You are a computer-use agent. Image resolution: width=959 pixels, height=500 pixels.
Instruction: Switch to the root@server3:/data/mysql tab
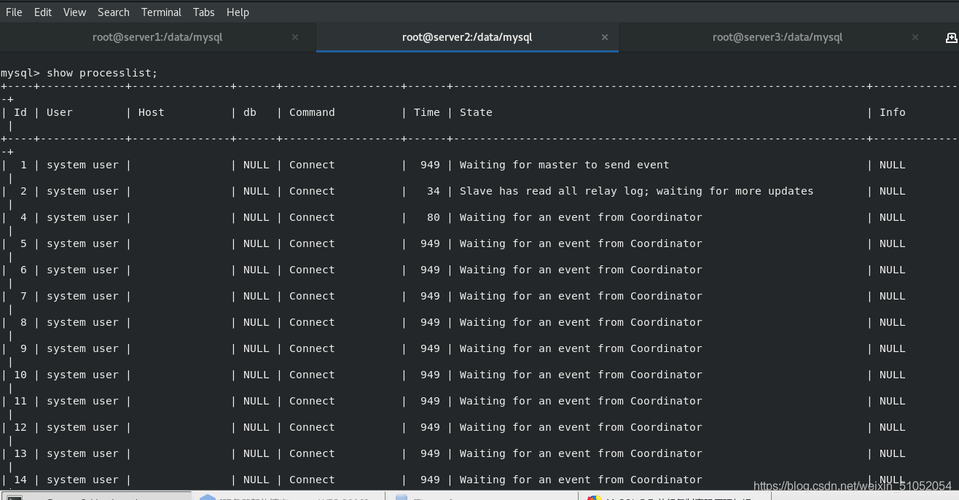(x=777, y=37)
